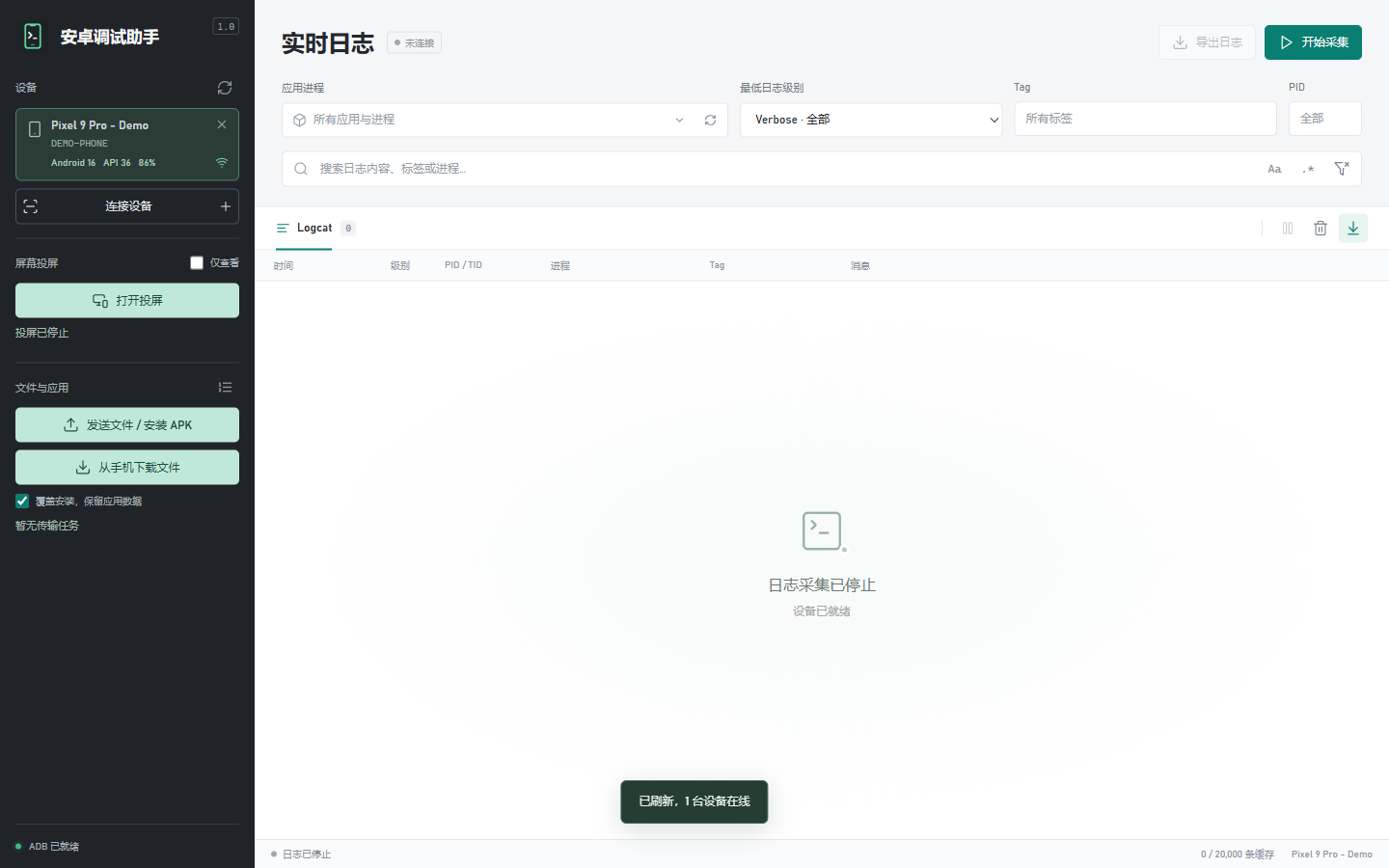Focus the 所有标签 Tag input
The height and width of the screenshot is (868, 1389).
[1145, 119]
